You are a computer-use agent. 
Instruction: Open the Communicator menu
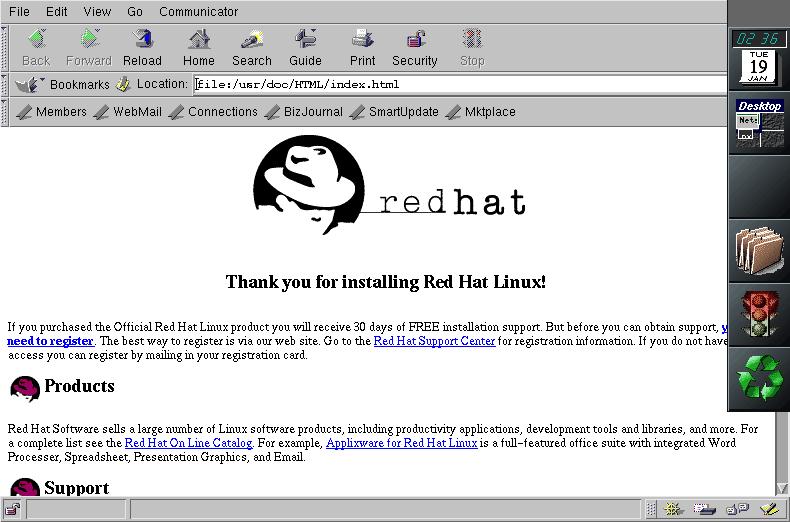[x=199, y=11]
